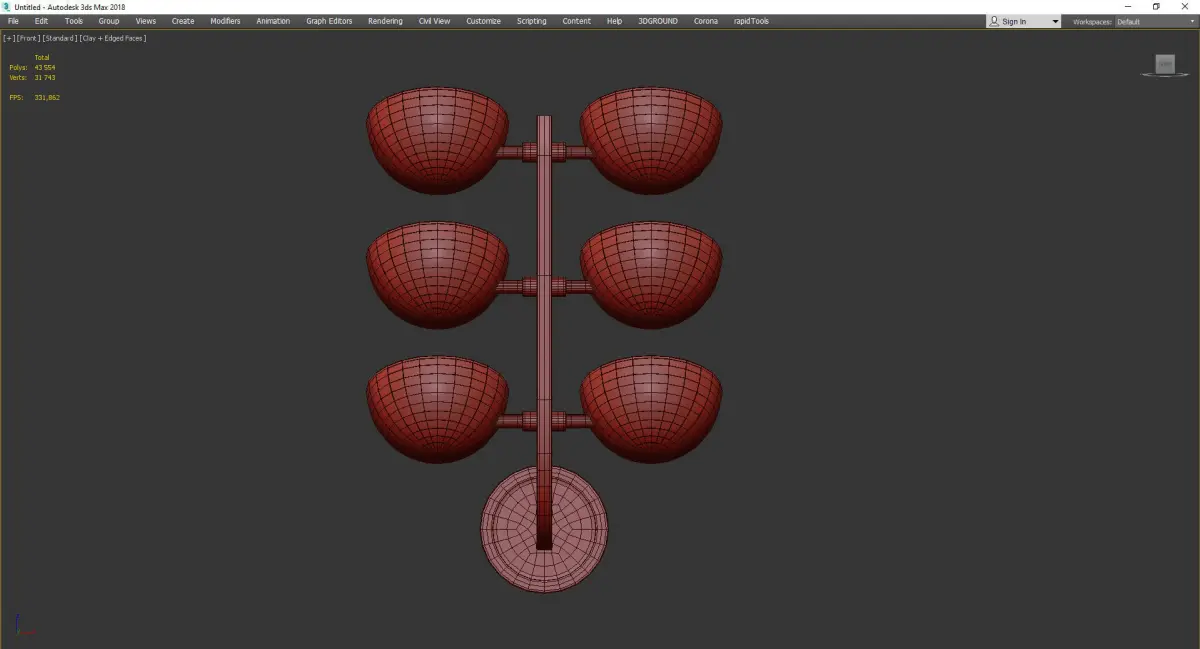
Task: Open the Animation menu
Action: [273, 21]
